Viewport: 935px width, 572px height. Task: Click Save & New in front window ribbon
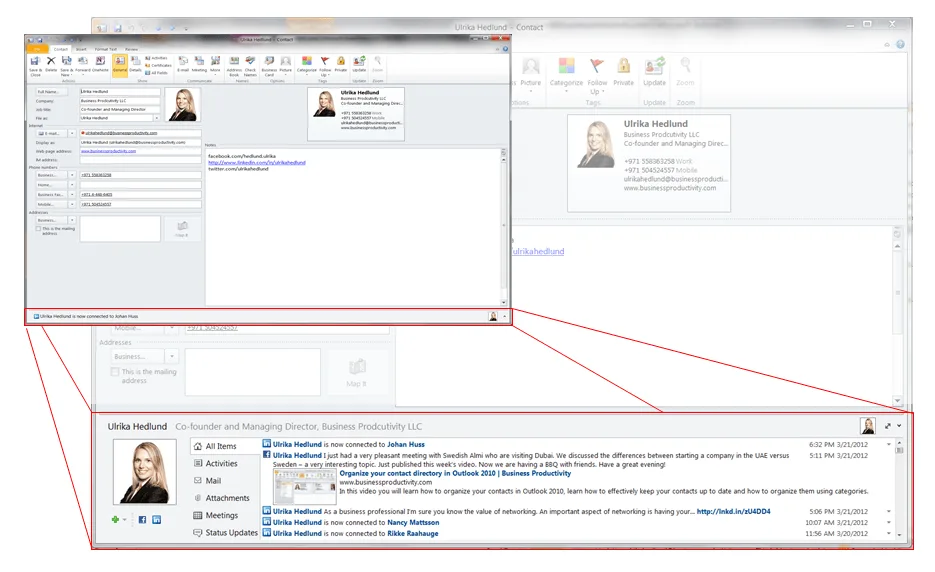coord(66,66)
